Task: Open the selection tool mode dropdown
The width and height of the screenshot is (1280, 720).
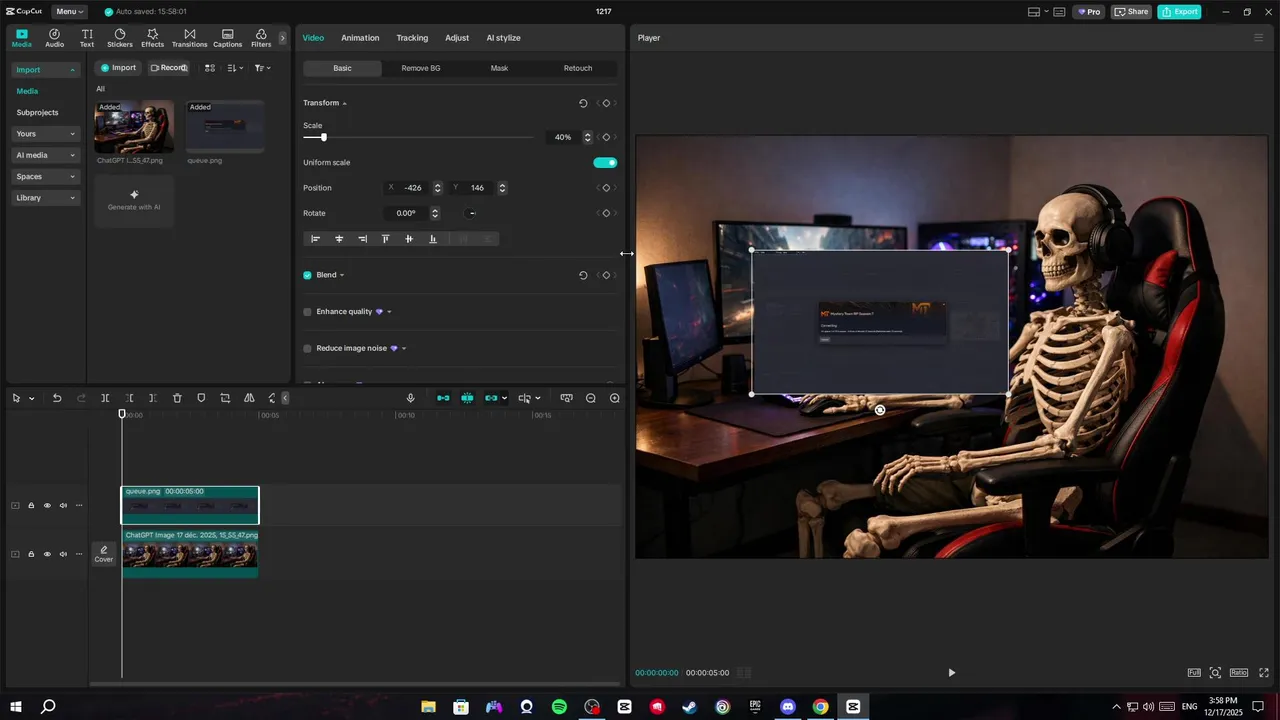Action: (x=32, y=398)
